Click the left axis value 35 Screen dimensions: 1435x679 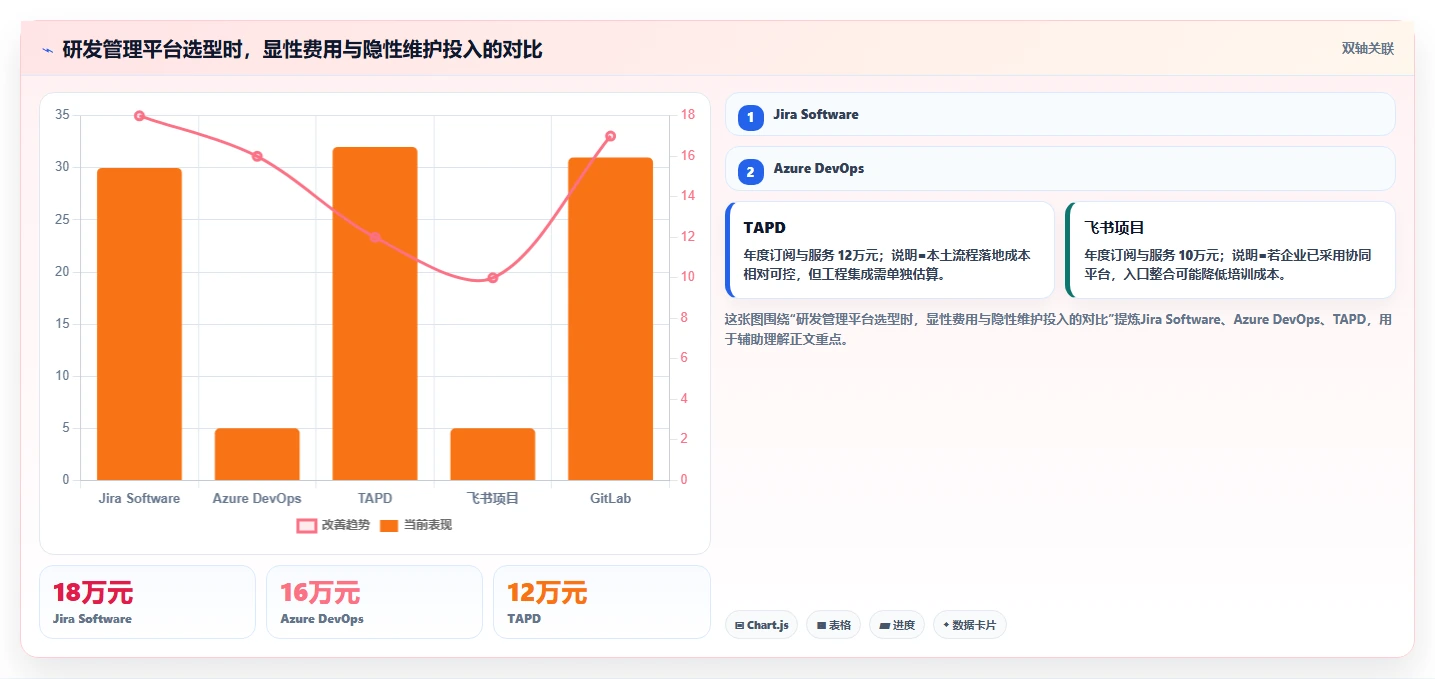point(62,115)
